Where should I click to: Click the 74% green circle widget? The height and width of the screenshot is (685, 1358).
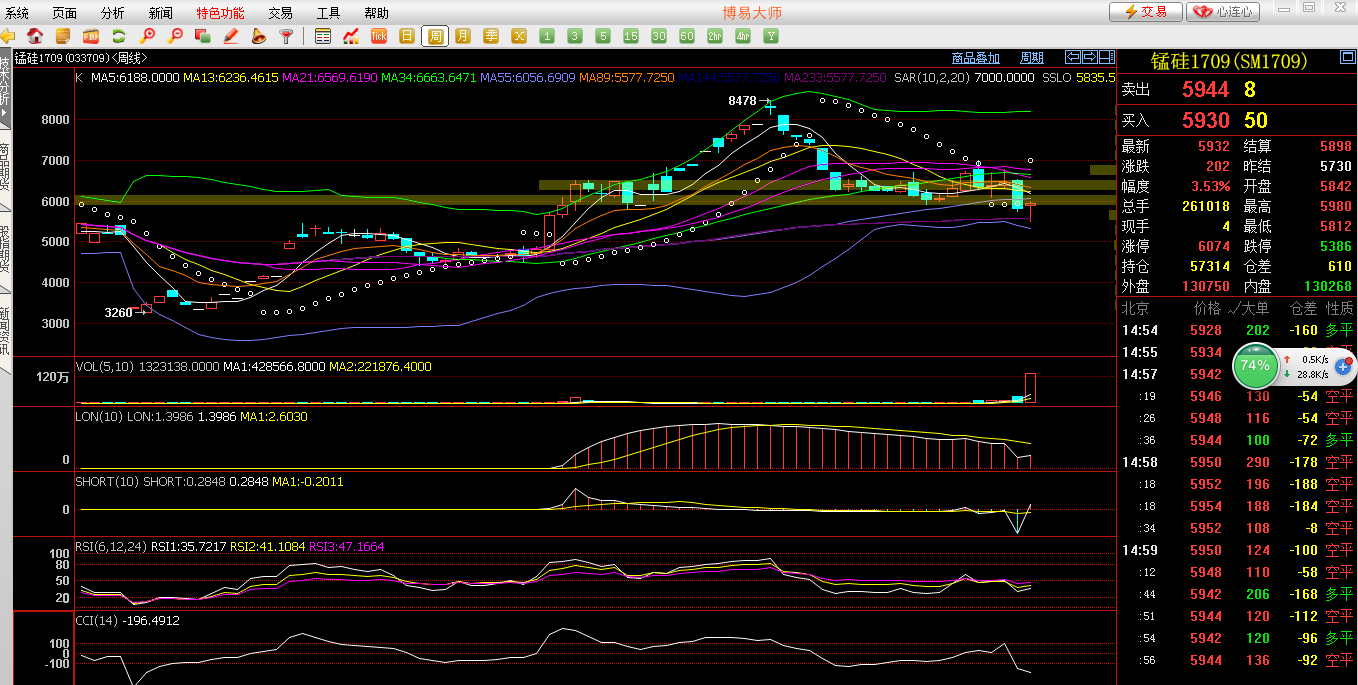(x=1255, y=365)
